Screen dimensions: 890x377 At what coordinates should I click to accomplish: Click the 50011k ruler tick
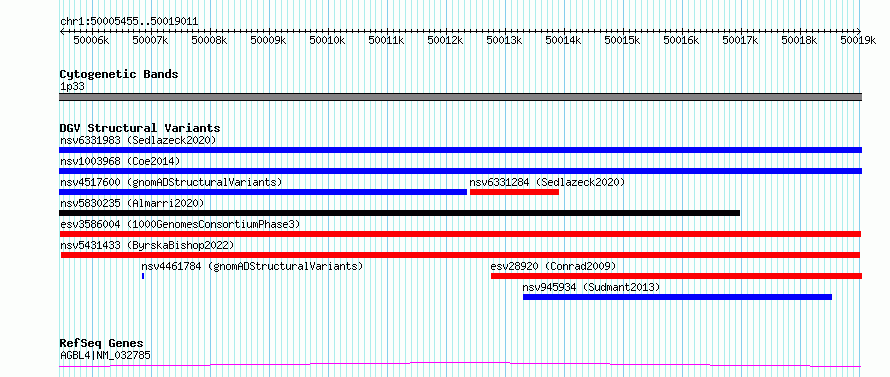pyautogui.click(x=387, y=40)
